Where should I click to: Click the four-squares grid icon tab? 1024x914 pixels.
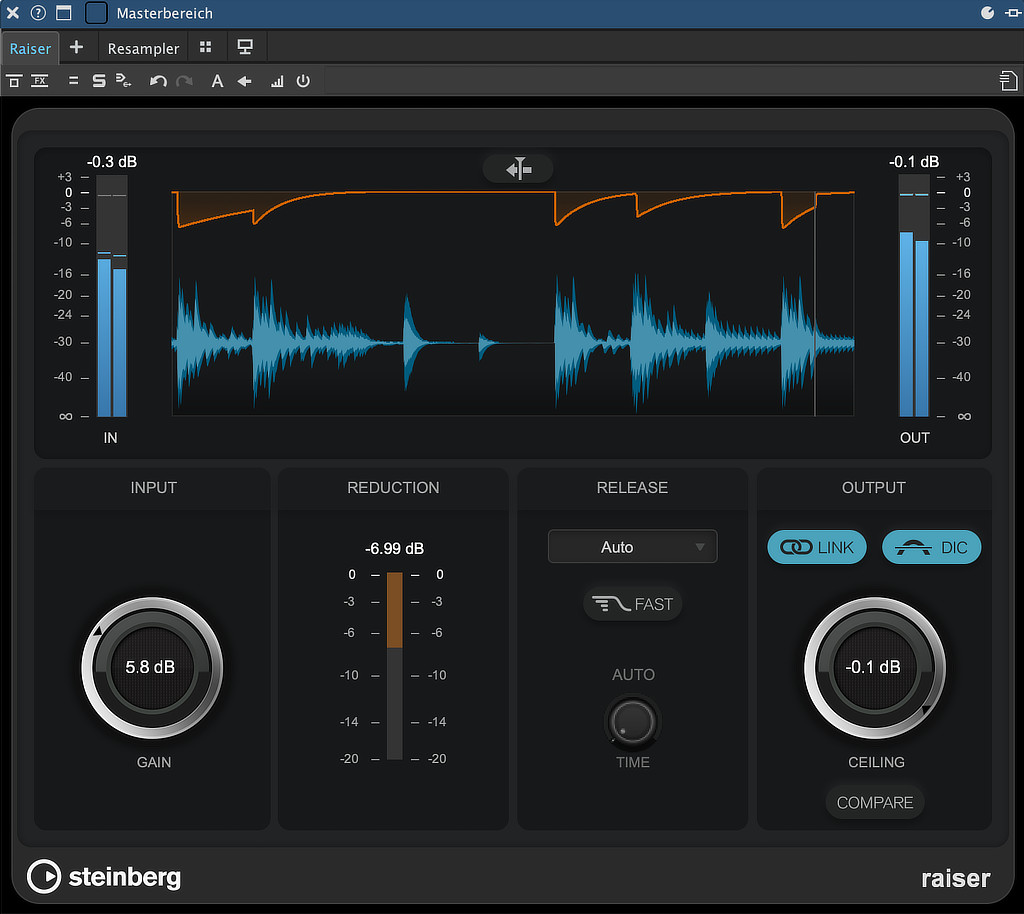pos(205,47)
